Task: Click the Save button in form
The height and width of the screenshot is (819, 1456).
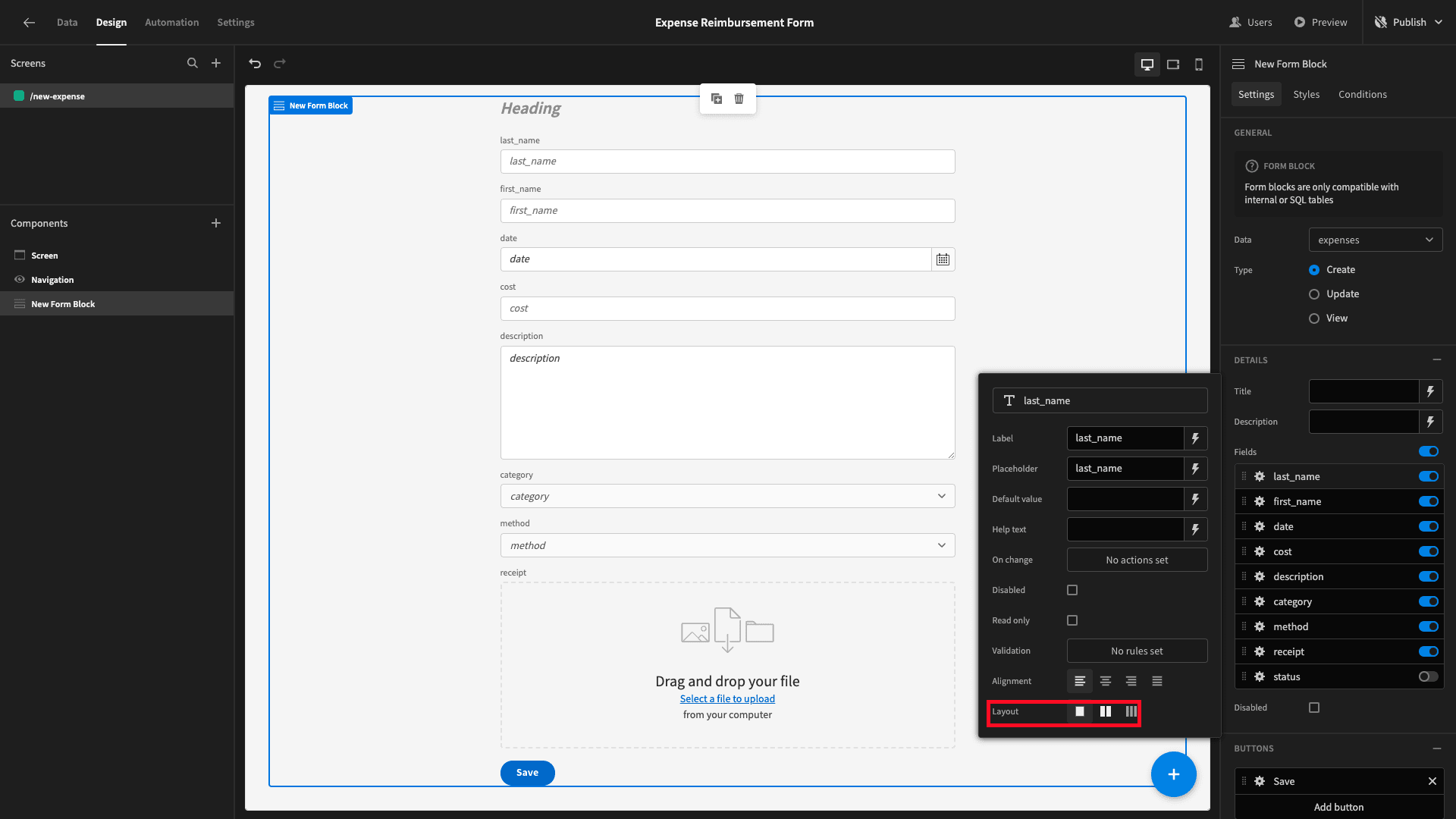Action: [x=528, y=773]
